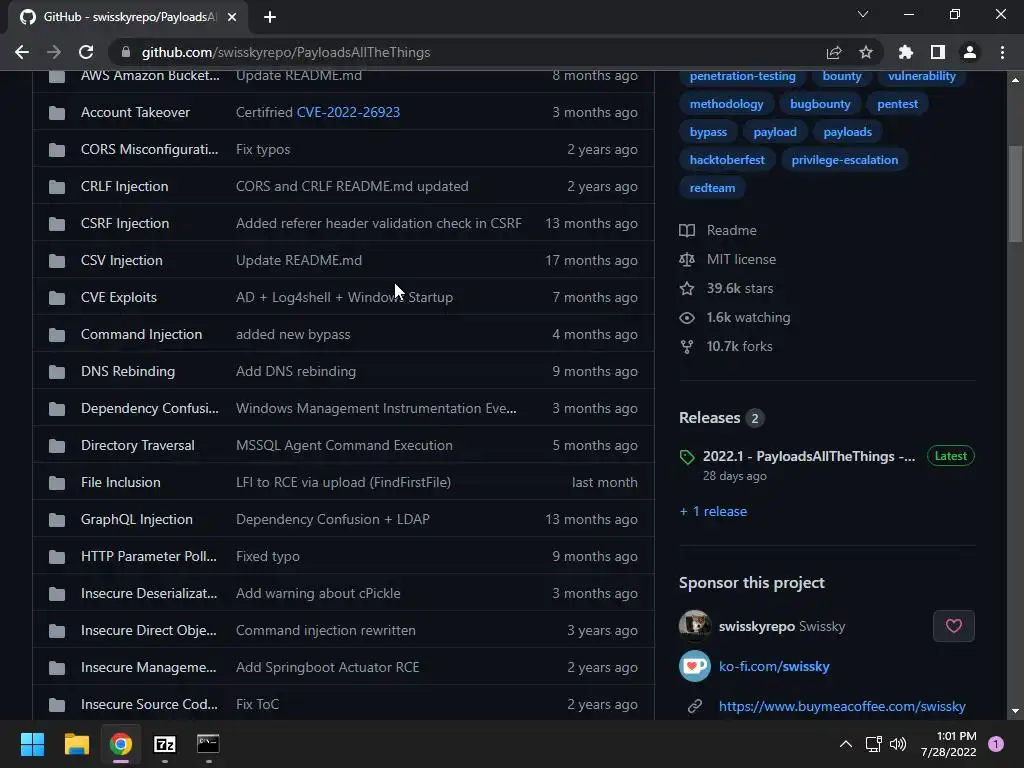Screen dimensions: 1024x768
Task: Click the ko-fi logo icon
Action: tap(695, 666)
